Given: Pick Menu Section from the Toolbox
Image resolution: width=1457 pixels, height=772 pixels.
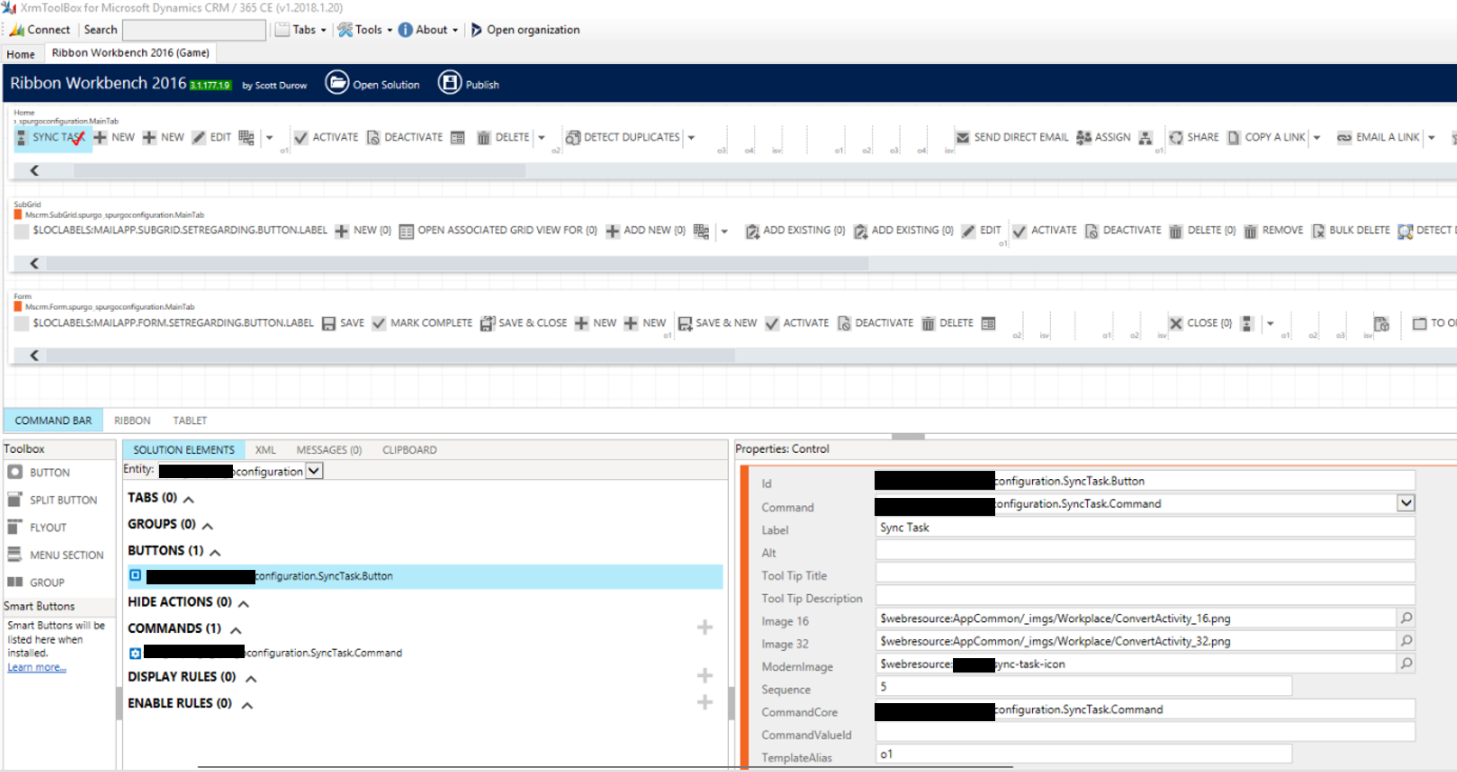Looking at the screenshot, I should [x=56, y=555].
